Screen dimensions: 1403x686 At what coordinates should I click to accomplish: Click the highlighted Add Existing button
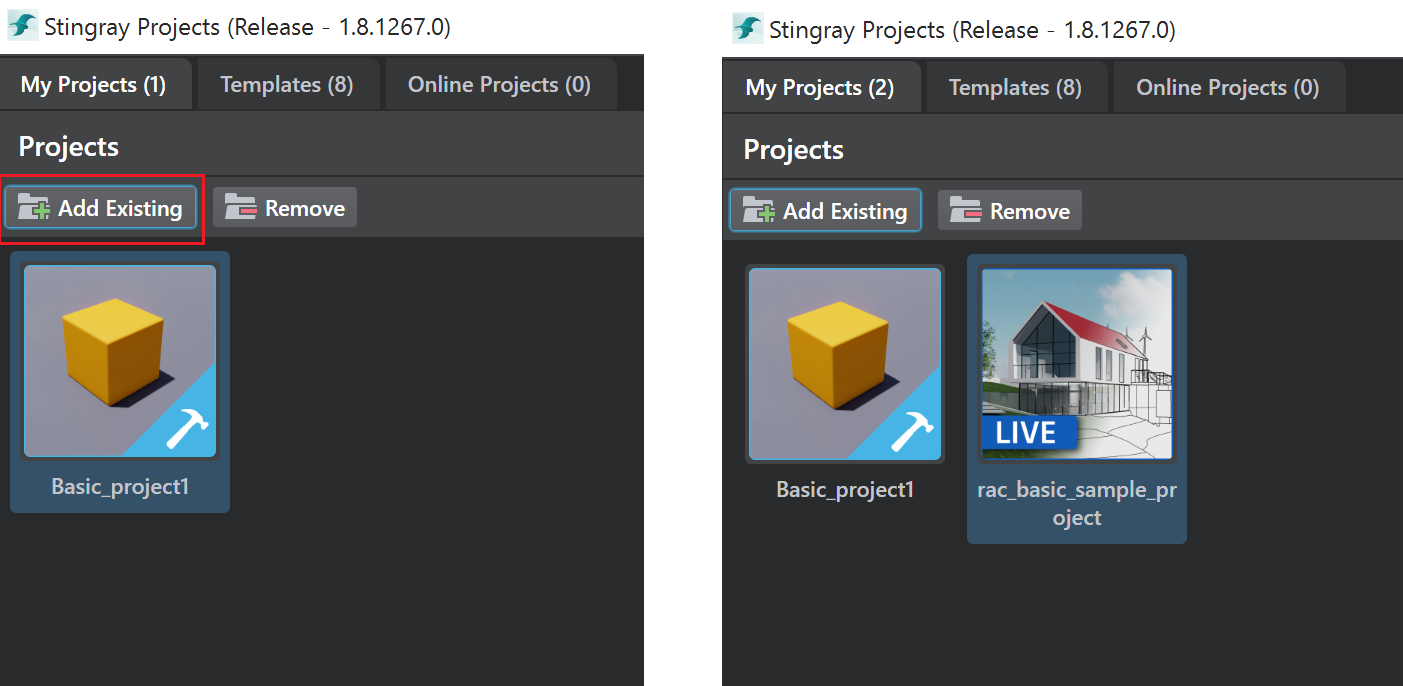[101, 207]
